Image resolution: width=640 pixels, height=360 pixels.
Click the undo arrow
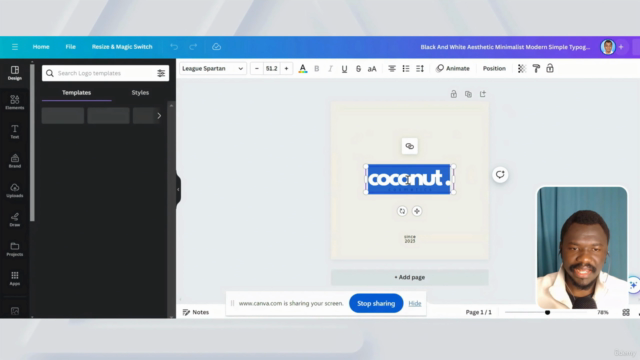tap(174, 47)
